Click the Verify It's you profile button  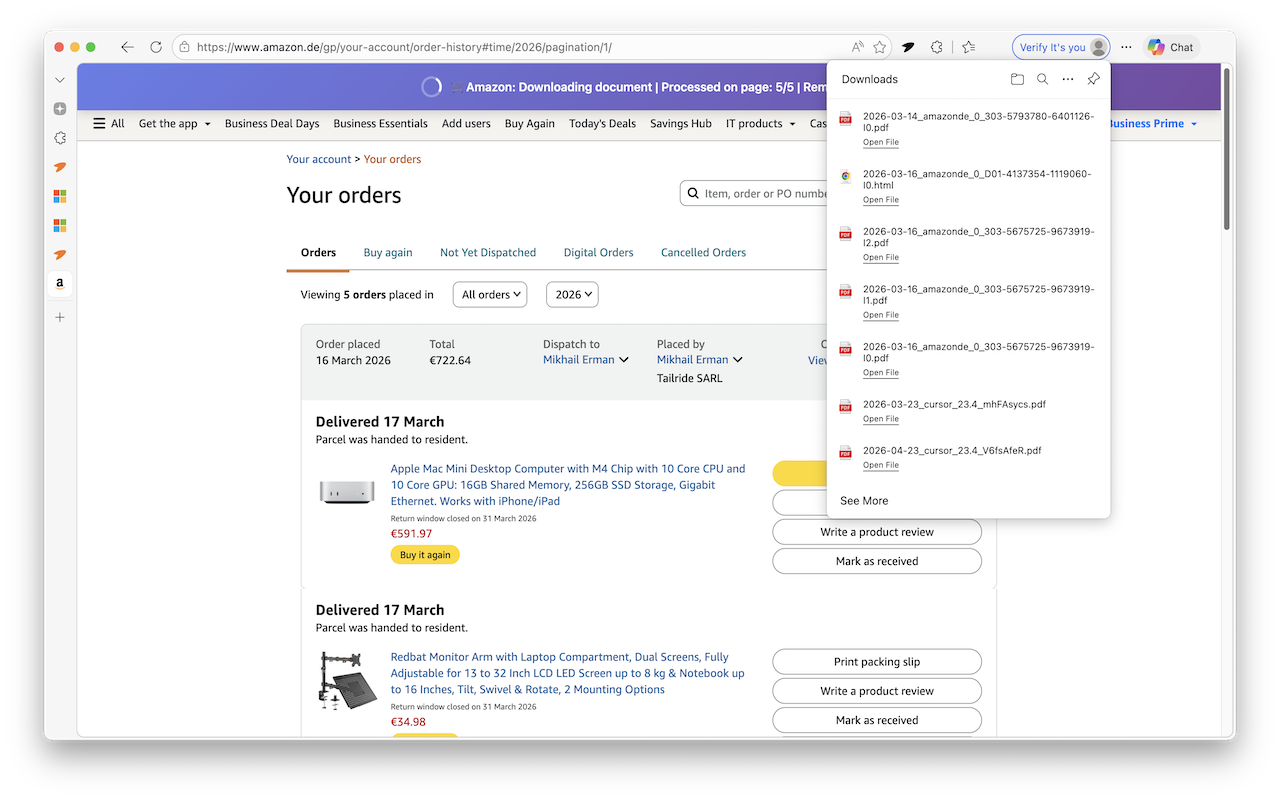(x=1061, y=47)
